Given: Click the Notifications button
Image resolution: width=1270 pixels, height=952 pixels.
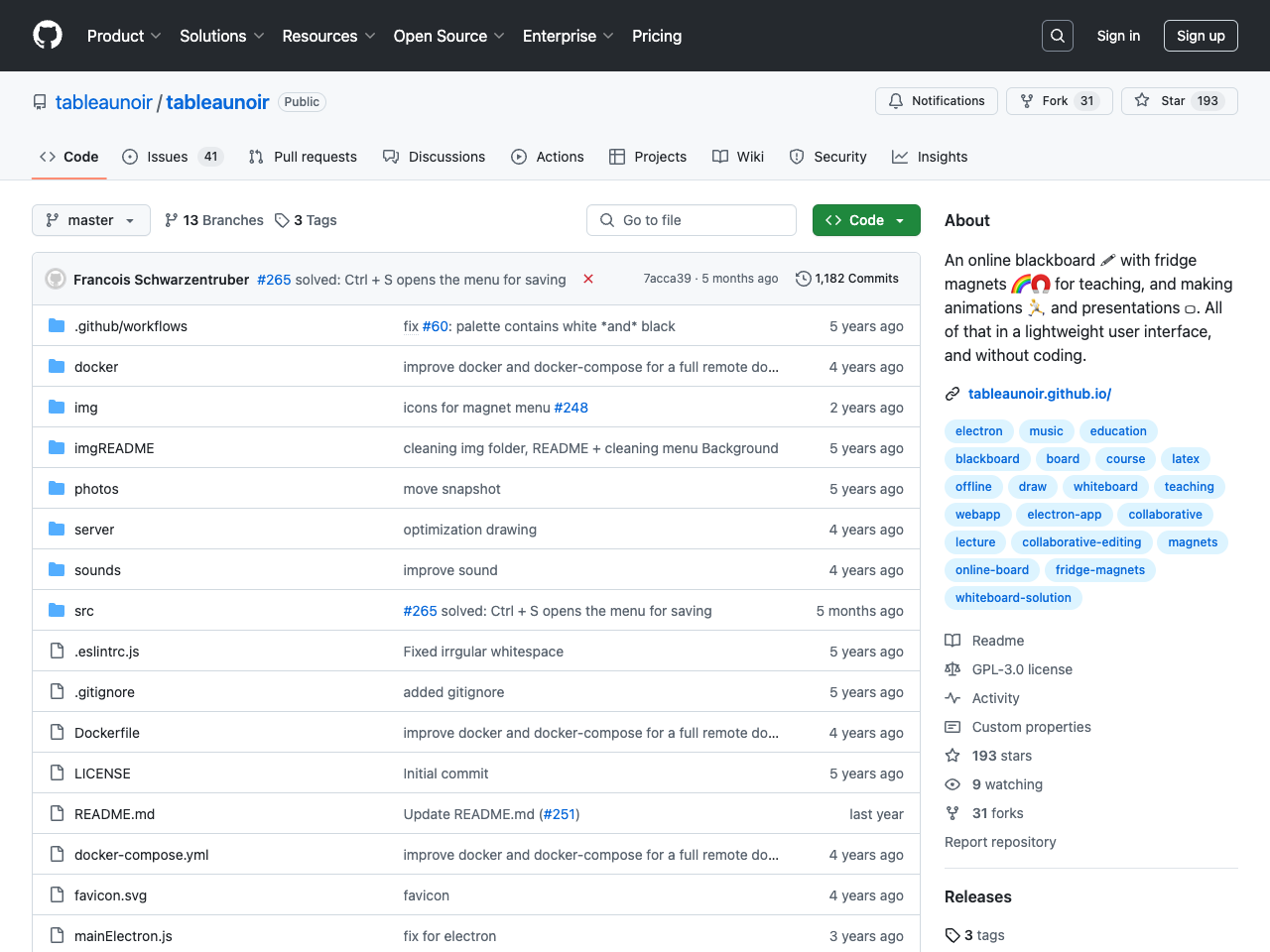Looking at the screenshot, I should [937, 101].
